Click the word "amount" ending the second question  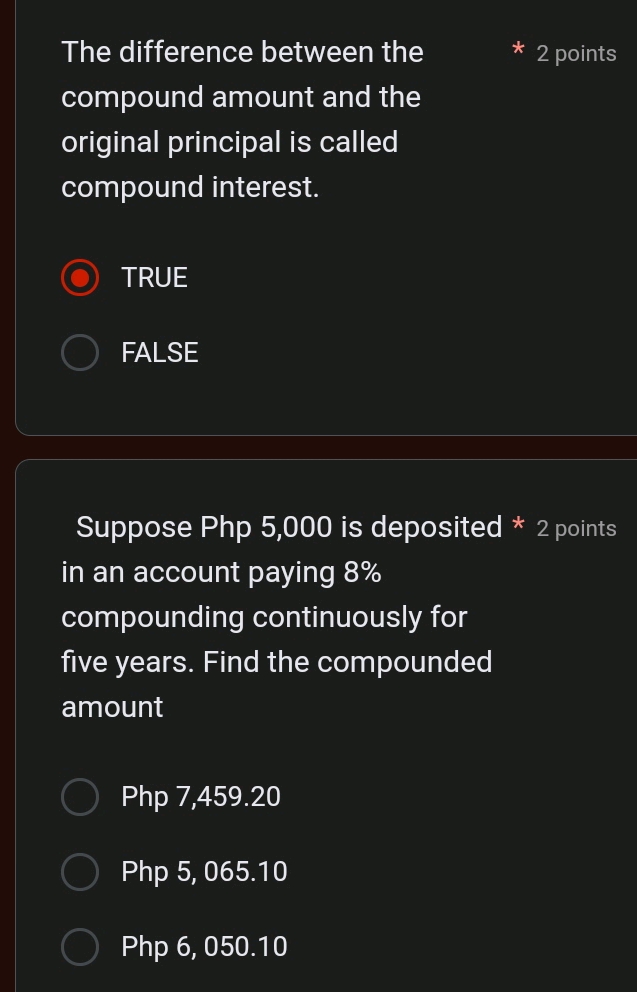112,708
